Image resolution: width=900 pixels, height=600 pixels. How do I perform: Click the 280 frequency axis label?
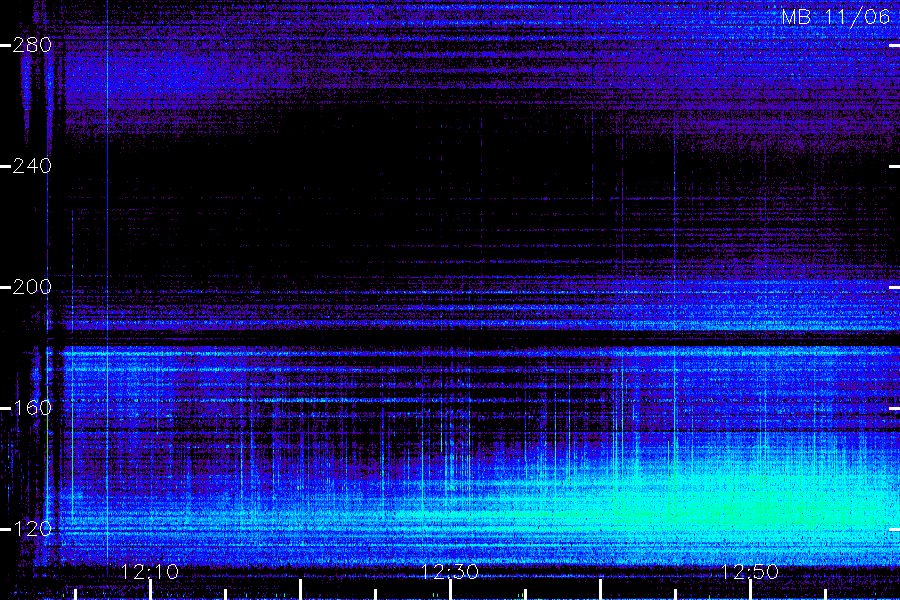[x=32, y=45]
